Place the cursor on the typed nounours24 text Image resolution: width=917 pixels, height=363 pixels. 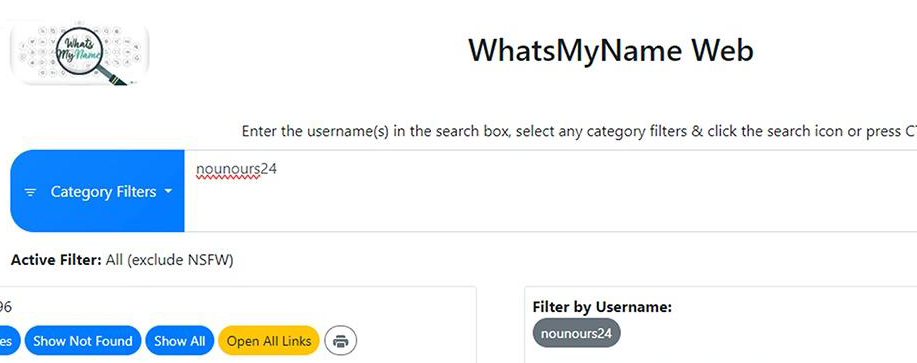coord(236,169)
